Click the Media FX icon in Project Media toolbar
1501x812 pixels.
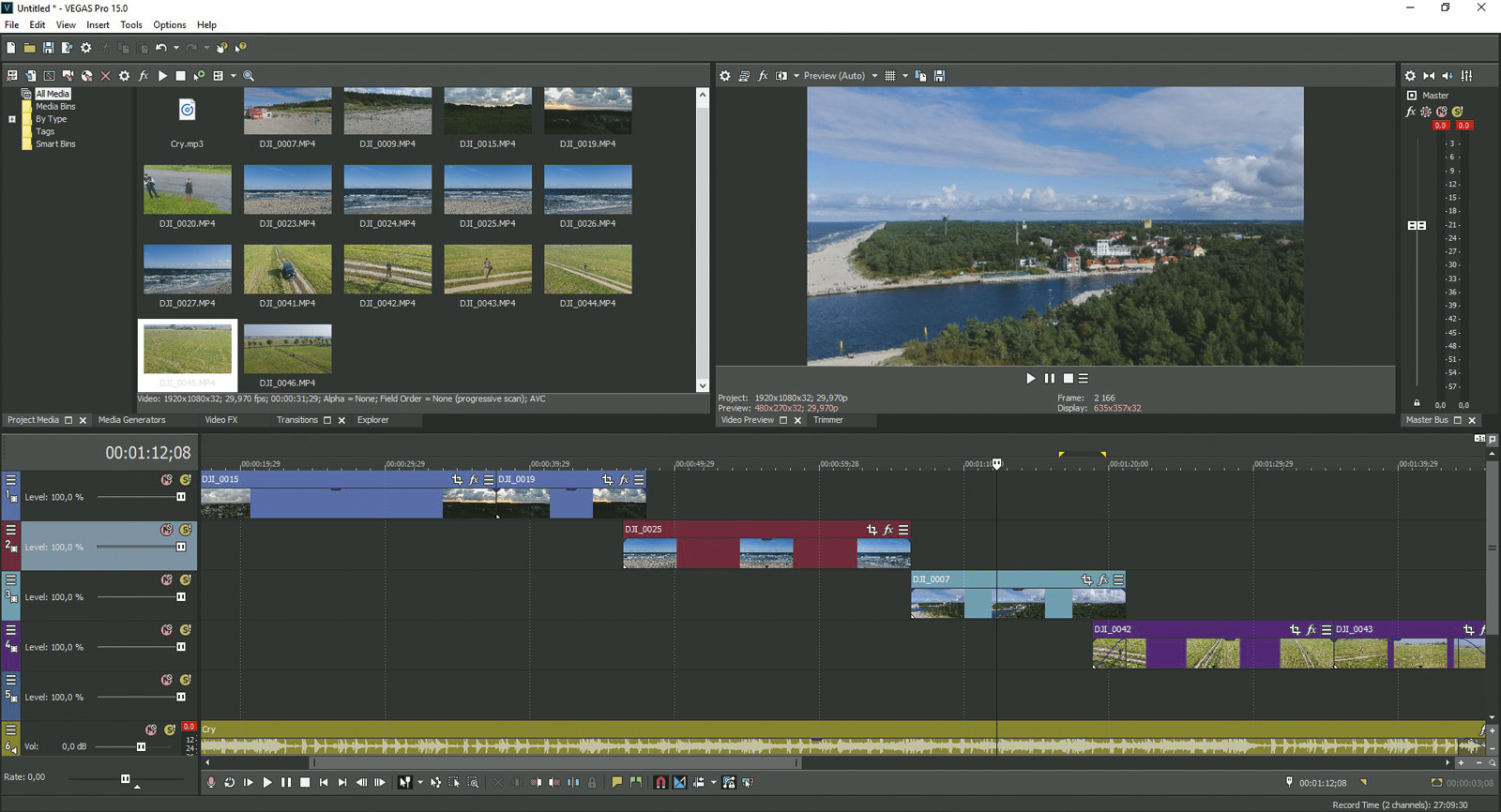pos(144,76)
